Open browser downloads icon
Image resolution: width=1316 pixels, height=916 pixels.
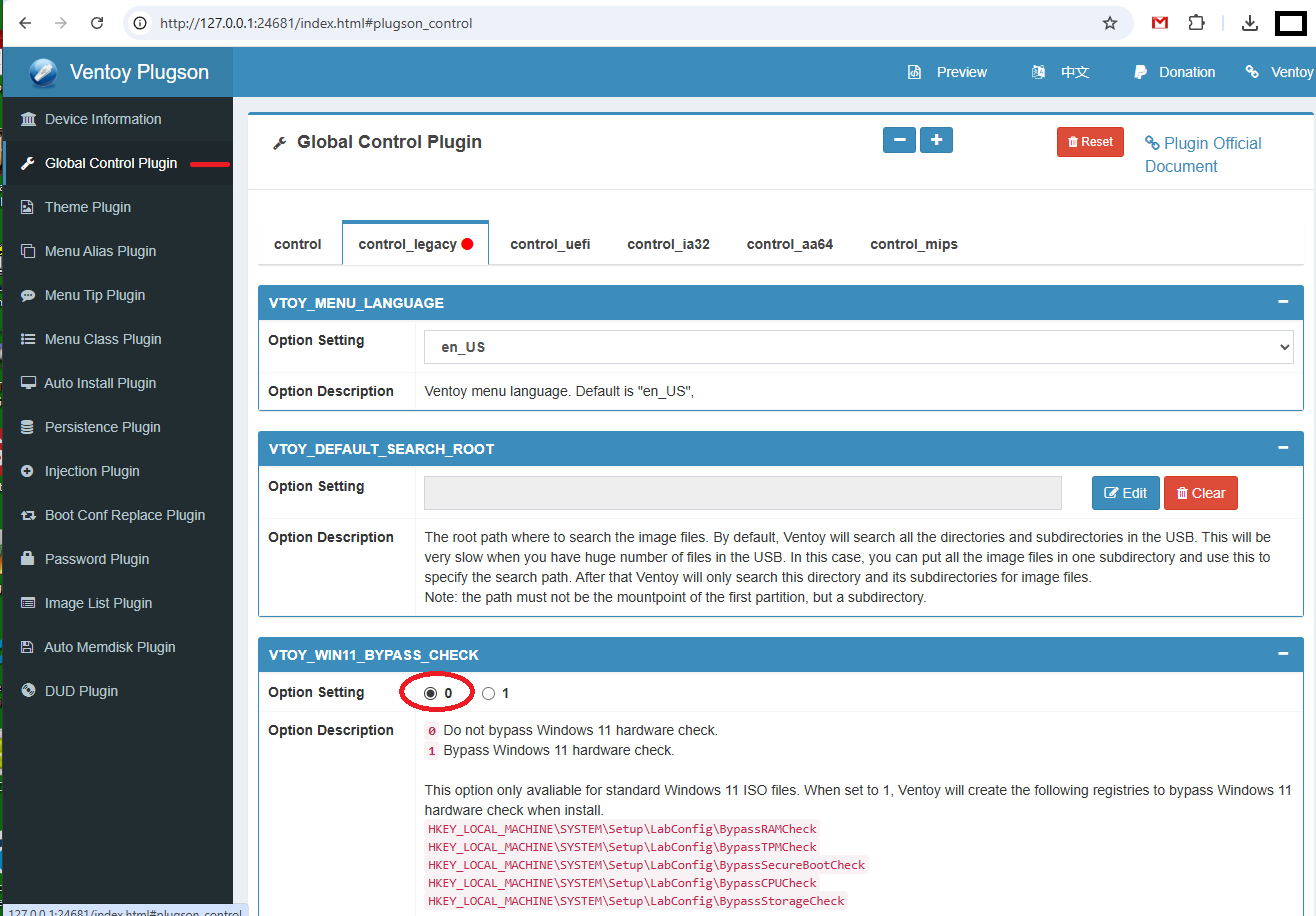1249,23
